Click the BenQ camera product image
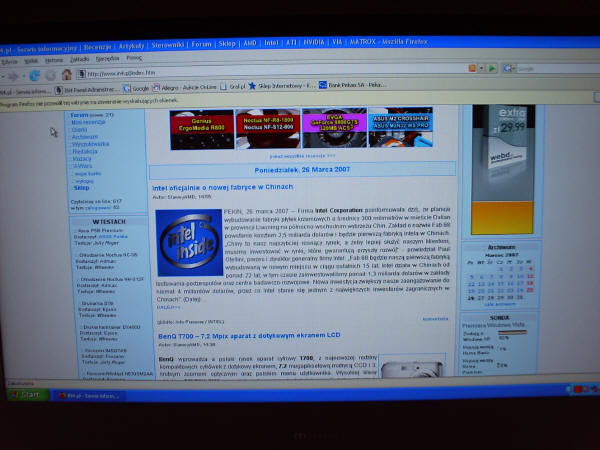Image resolution: width=600 pixels, height=450 pixels. (412, 366)
